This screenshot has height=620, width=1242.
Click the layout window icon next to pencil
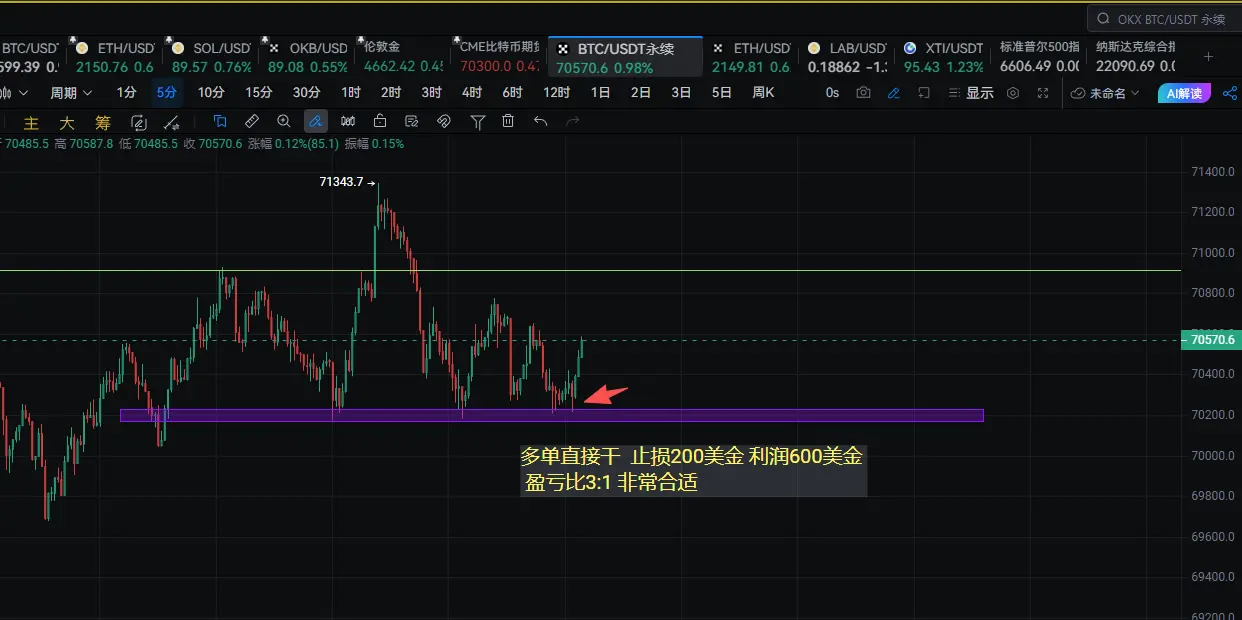click(924, 93)
